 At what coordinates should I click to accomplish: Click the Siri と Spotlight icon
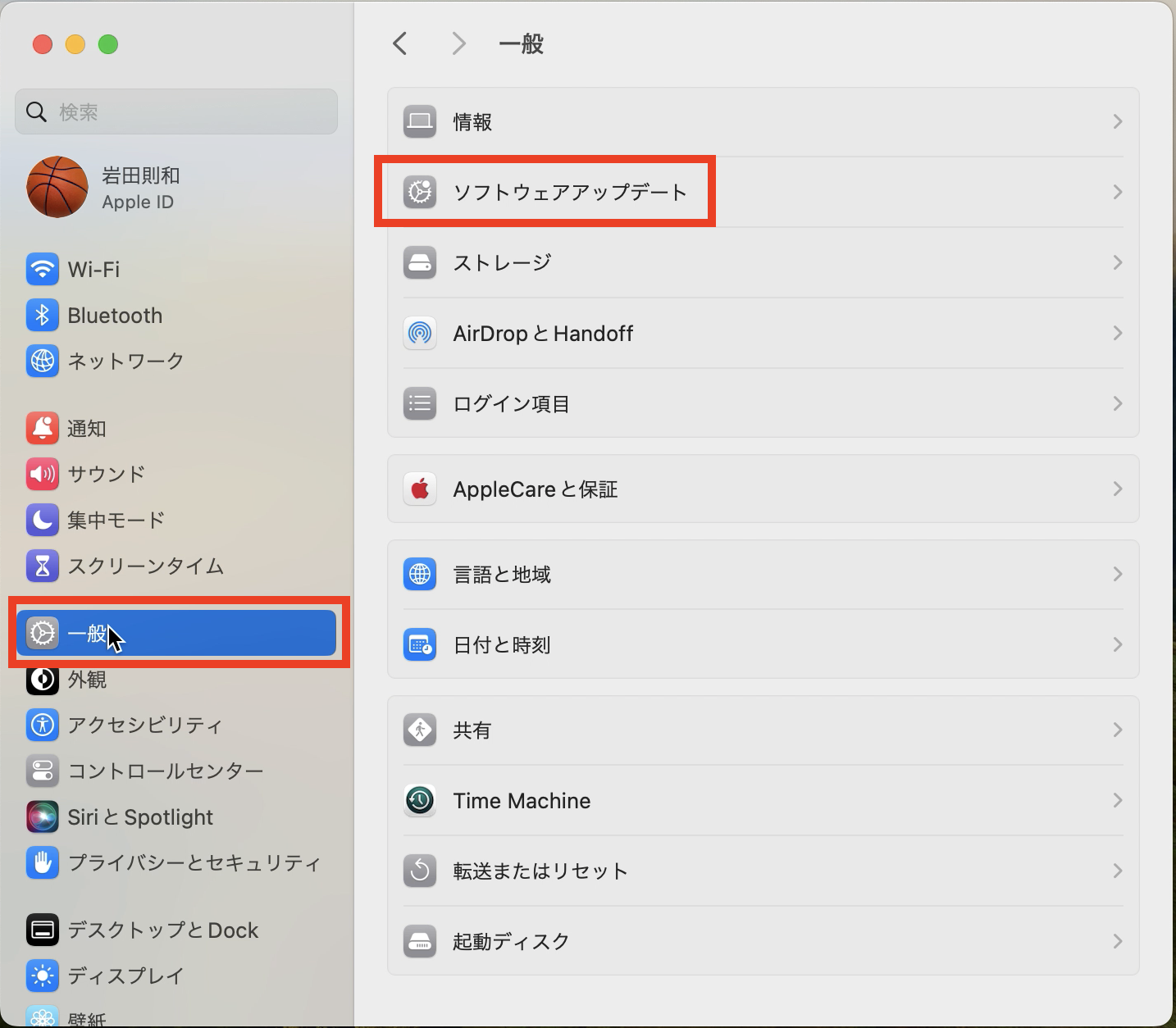(43, 816)
